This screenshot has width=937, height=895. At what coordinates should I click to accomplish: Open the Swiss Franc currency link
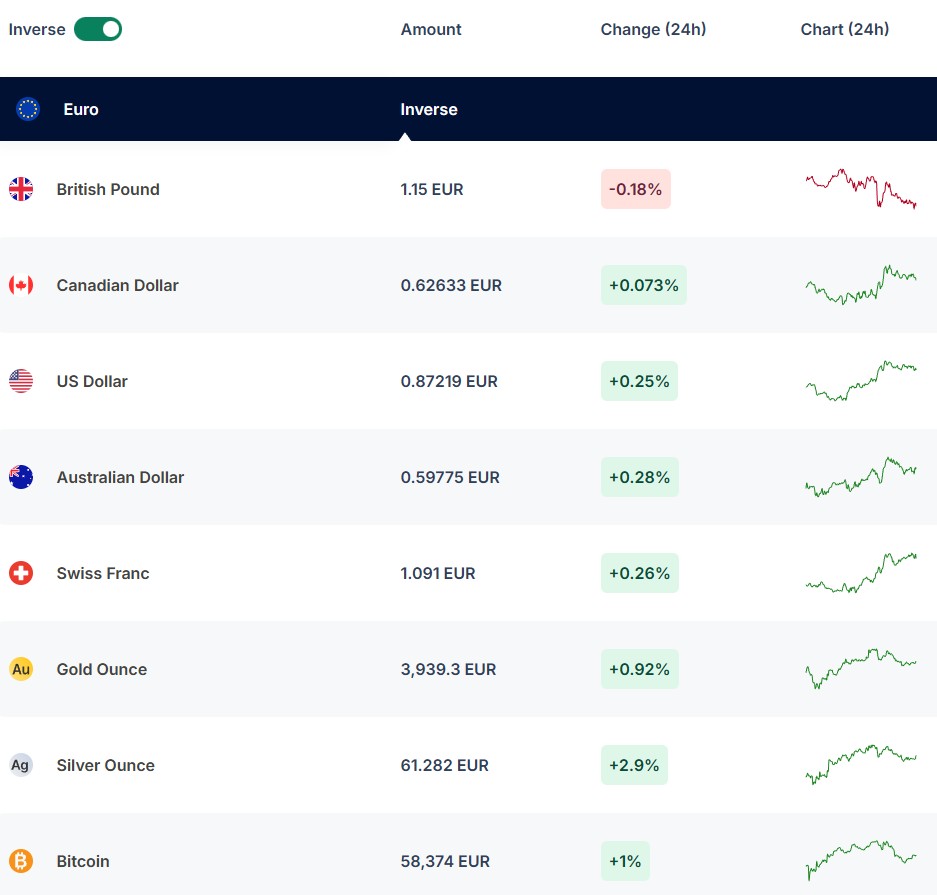click(x=103, y=573)
